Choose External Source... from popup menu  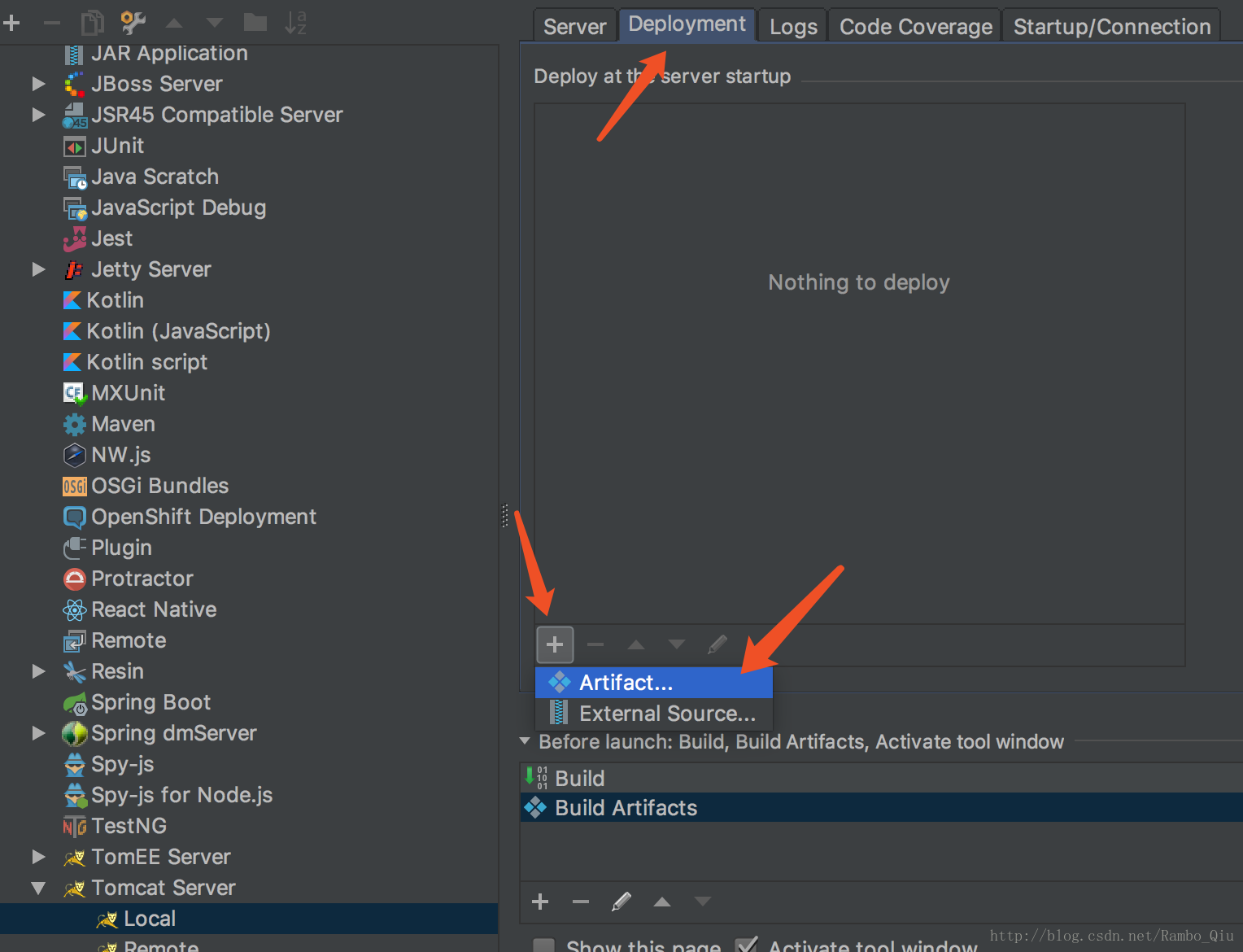click(x=653, y=714)
